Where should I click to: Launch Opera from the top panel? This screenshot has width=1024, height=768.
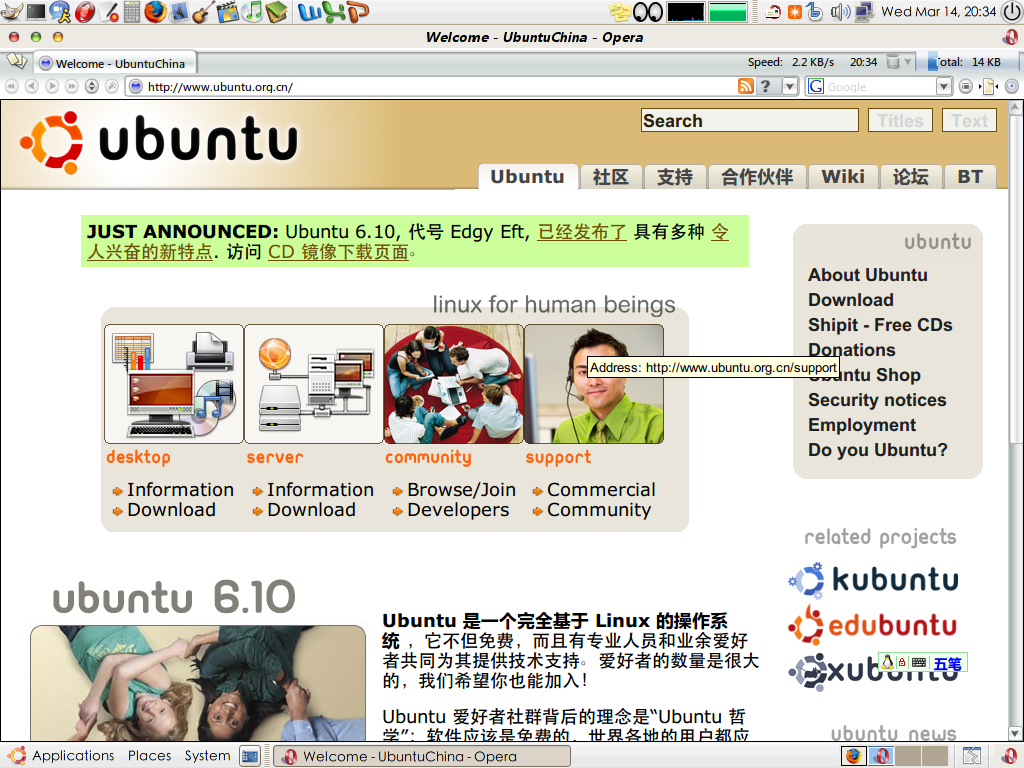[84, 11]
